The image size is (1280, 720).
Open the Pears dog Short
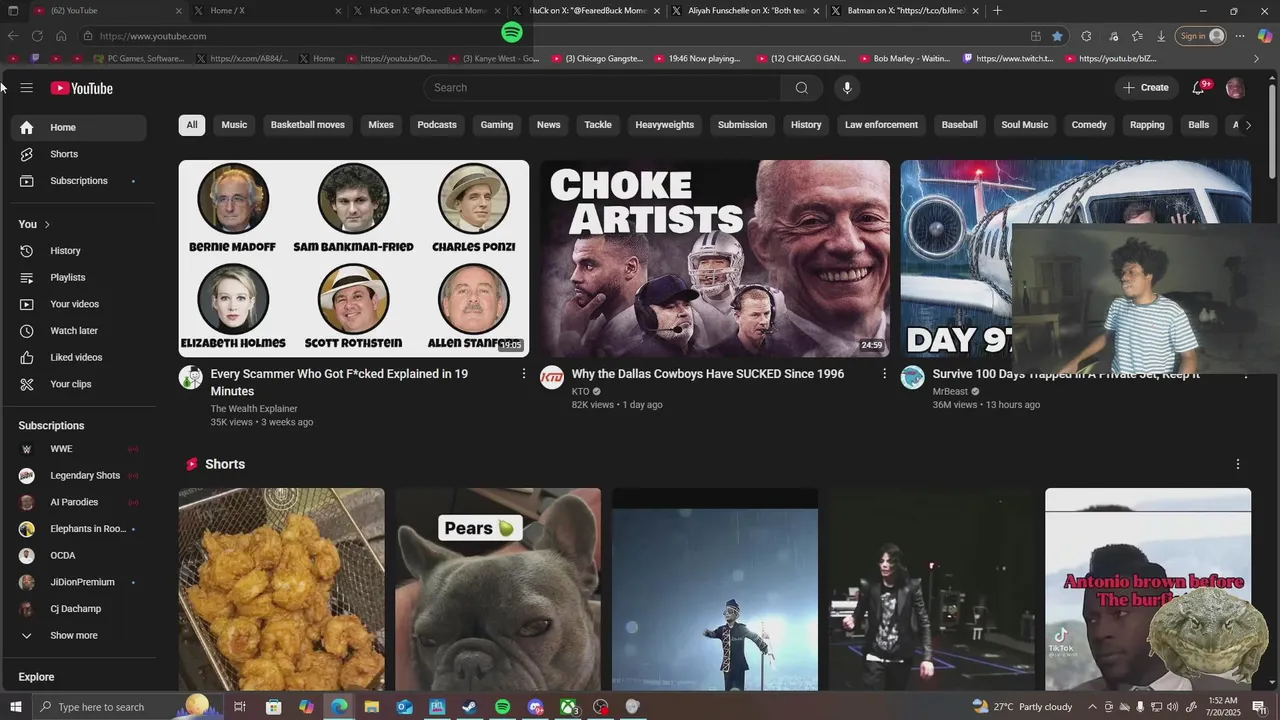(x=498, y=589)
